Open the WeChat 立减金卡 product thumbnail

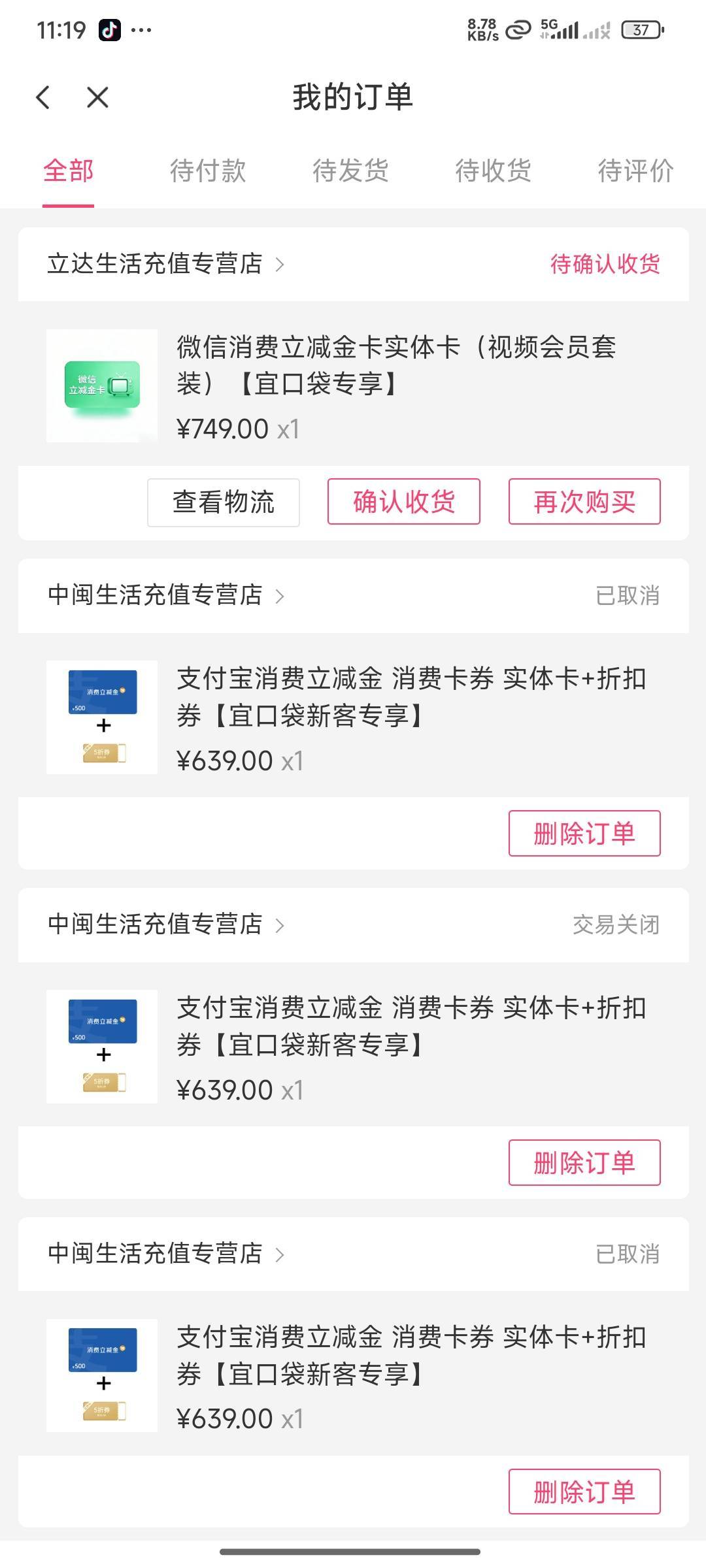point(102,385)
